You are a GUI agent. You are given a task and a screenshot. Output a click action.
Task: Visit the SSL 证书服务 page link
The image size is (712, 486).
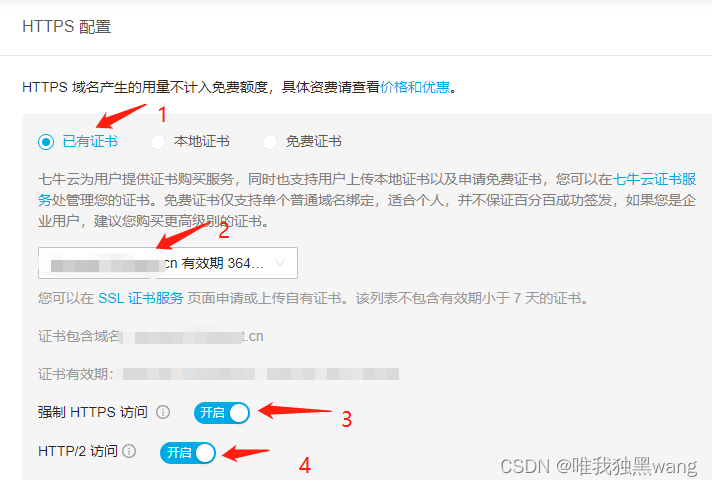click(x=141, y=298)
